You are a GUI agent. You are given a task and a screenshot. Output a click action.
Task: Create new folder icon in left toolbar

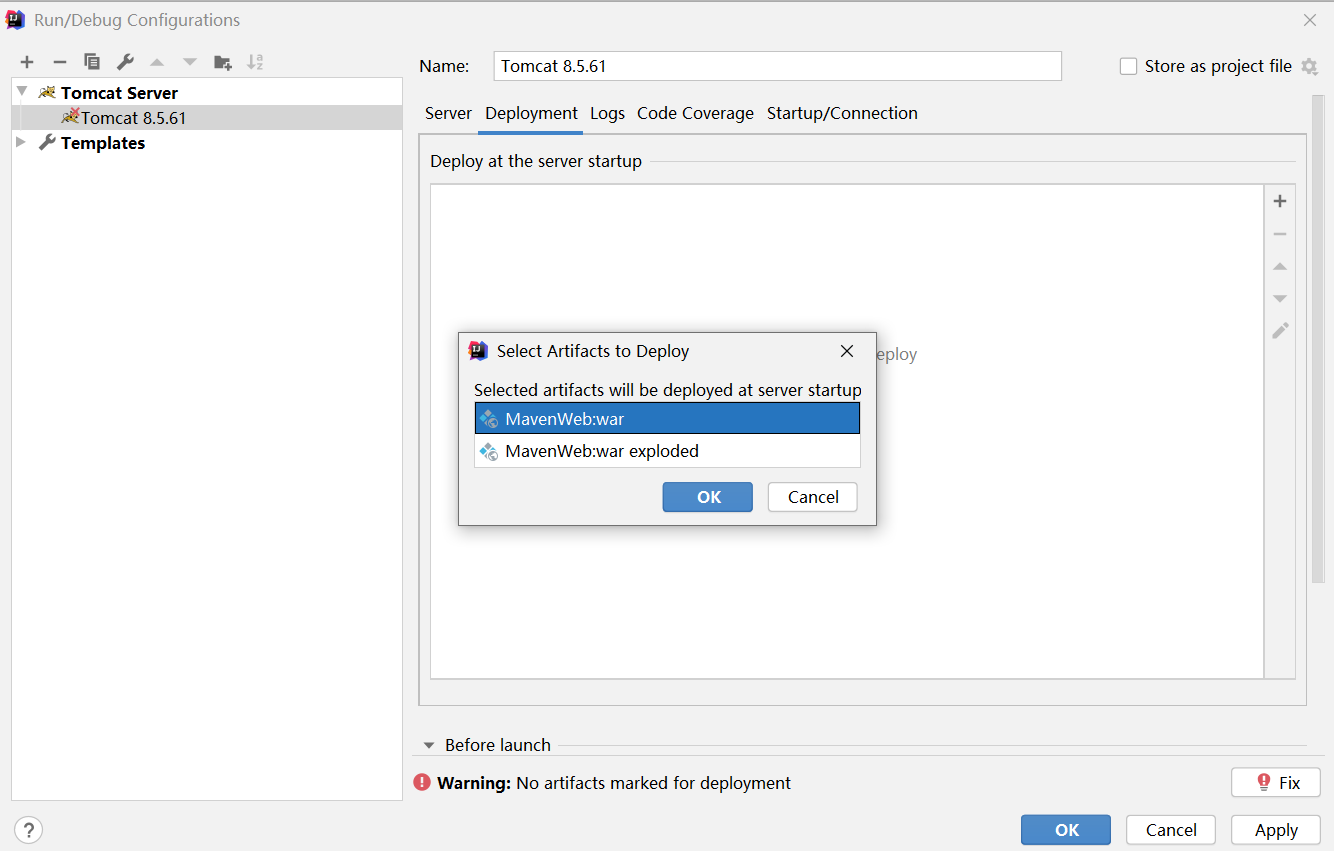[223, 62]
